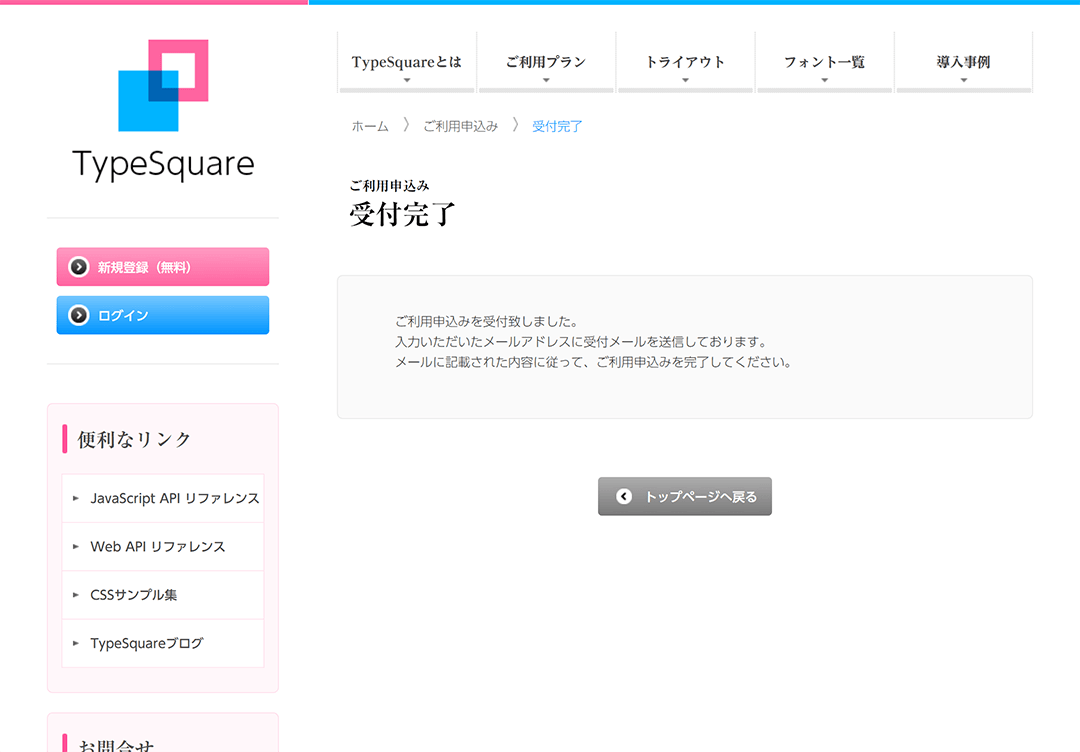This screenshot has height=752, width=1080.
Task: Click the line 入力いただいたメールアドレスに受付メールを送信しております。
Action: pos(581,342)
